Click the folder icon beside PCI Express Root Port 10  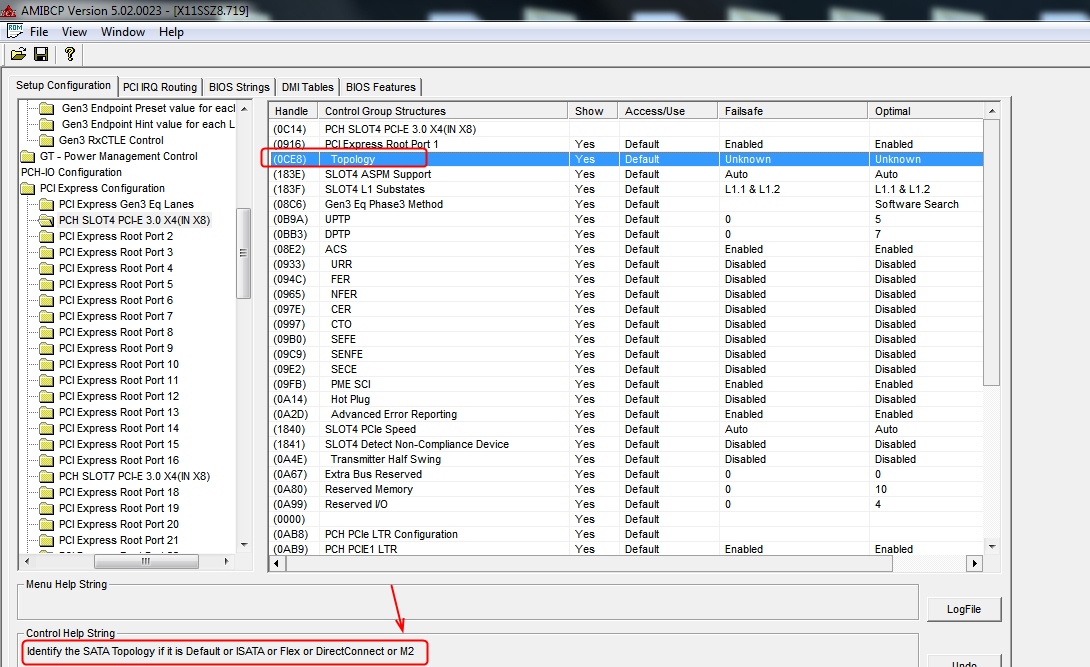click(x=47, y=364)
